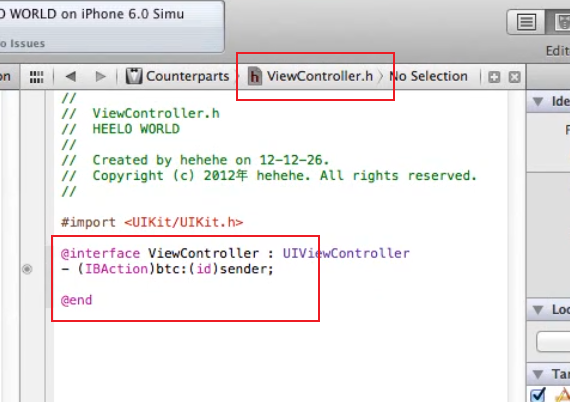This screenshot has width=570, height=402.
Task: Toggle the Target Membership checkbox
Action: point(538,395)
